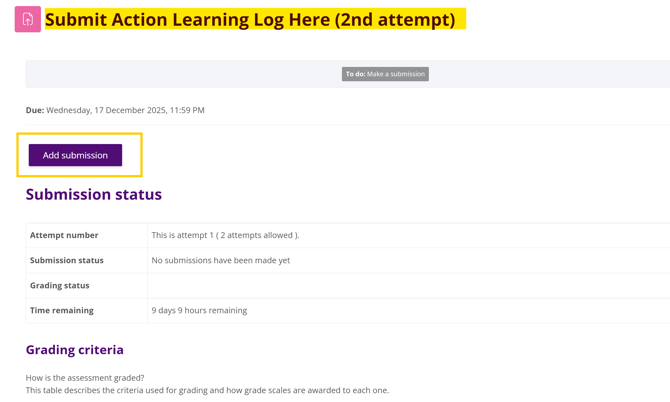Click the '9 days 9 hours remaining' text
670x402 pixels.
coord(199,310)
